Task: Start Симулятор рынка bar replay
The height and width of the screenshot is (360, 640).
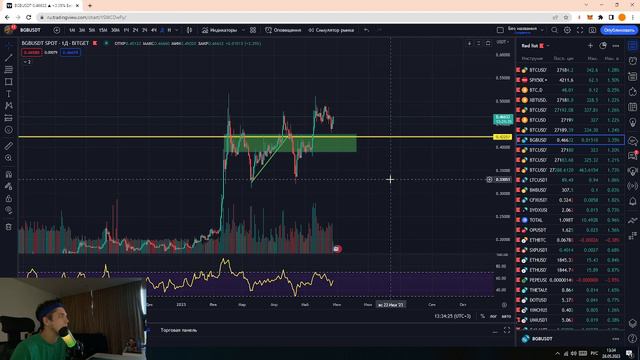Action: [331, 30]
